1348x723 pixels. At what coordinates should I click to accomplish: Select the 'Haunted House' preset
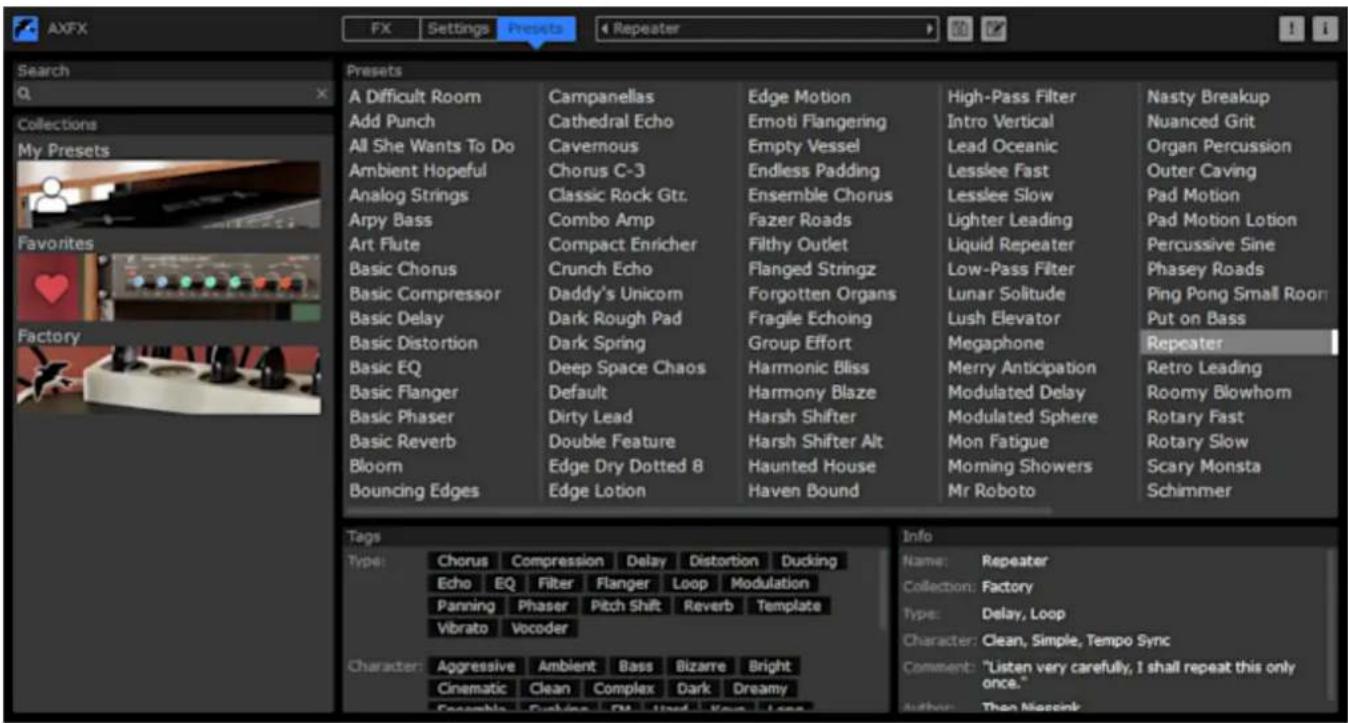(x=812, y=466)
